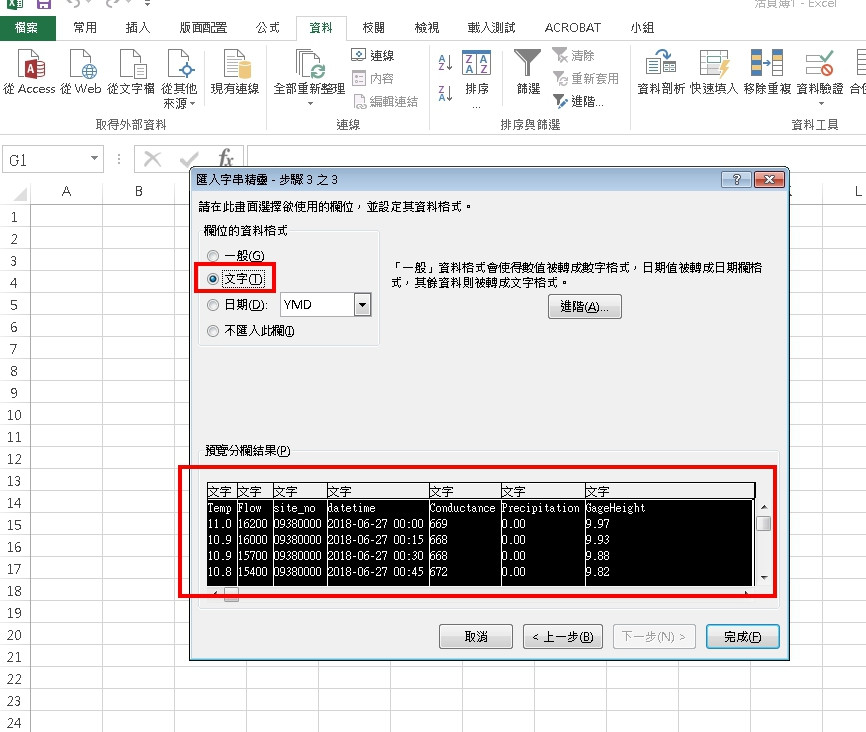The width and height of the screenshot is (866, 732).
Task: Click preview horizontal scrollbar thumb
Action: click(231, 594)
